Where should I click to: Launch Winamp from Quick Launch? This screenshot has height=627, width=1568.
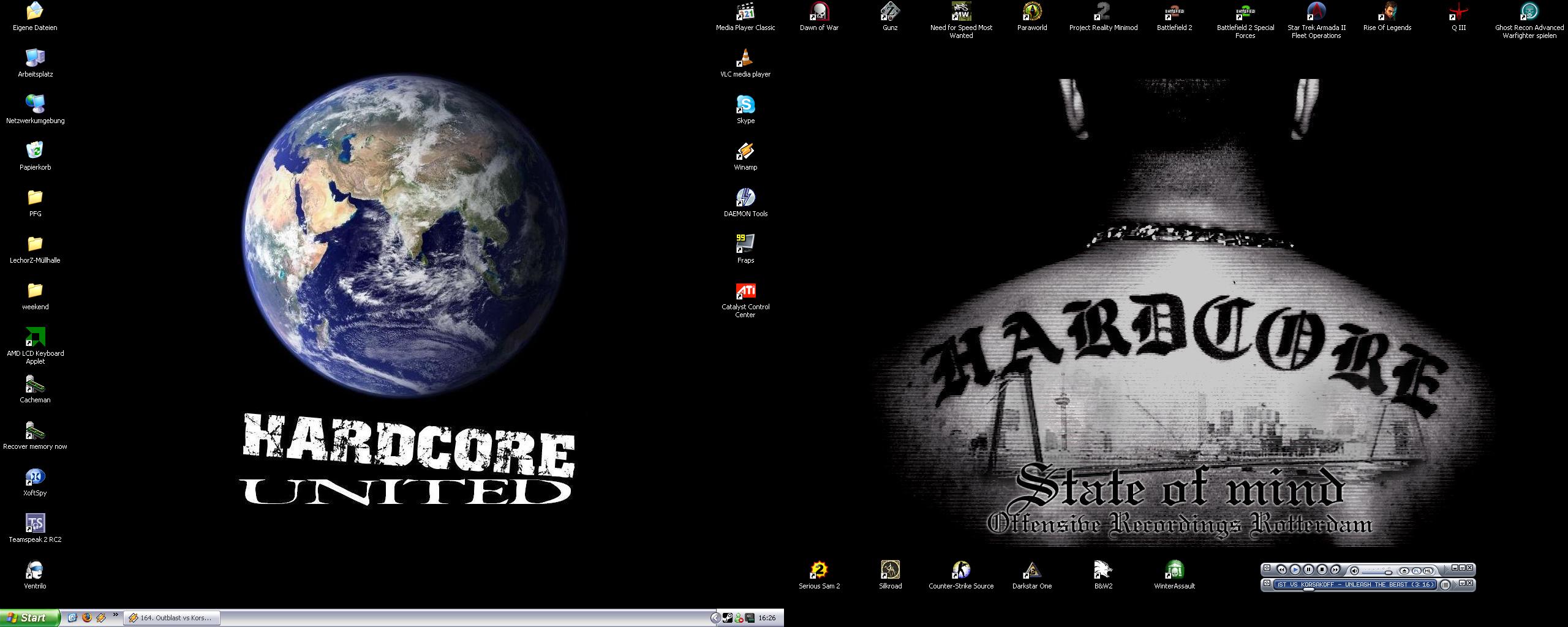pos(100,618)
